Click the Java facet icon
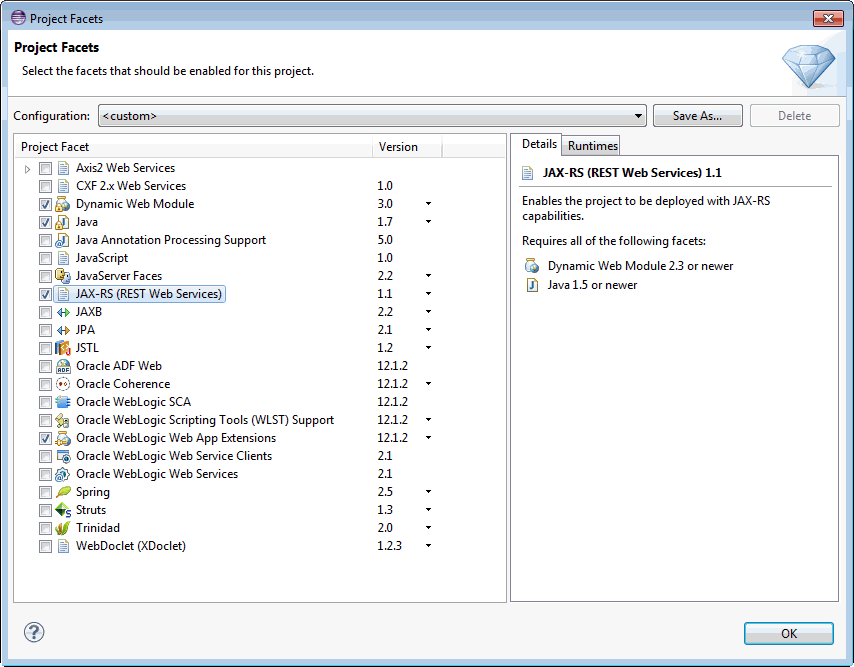The image size is (854, 667). 60,222
